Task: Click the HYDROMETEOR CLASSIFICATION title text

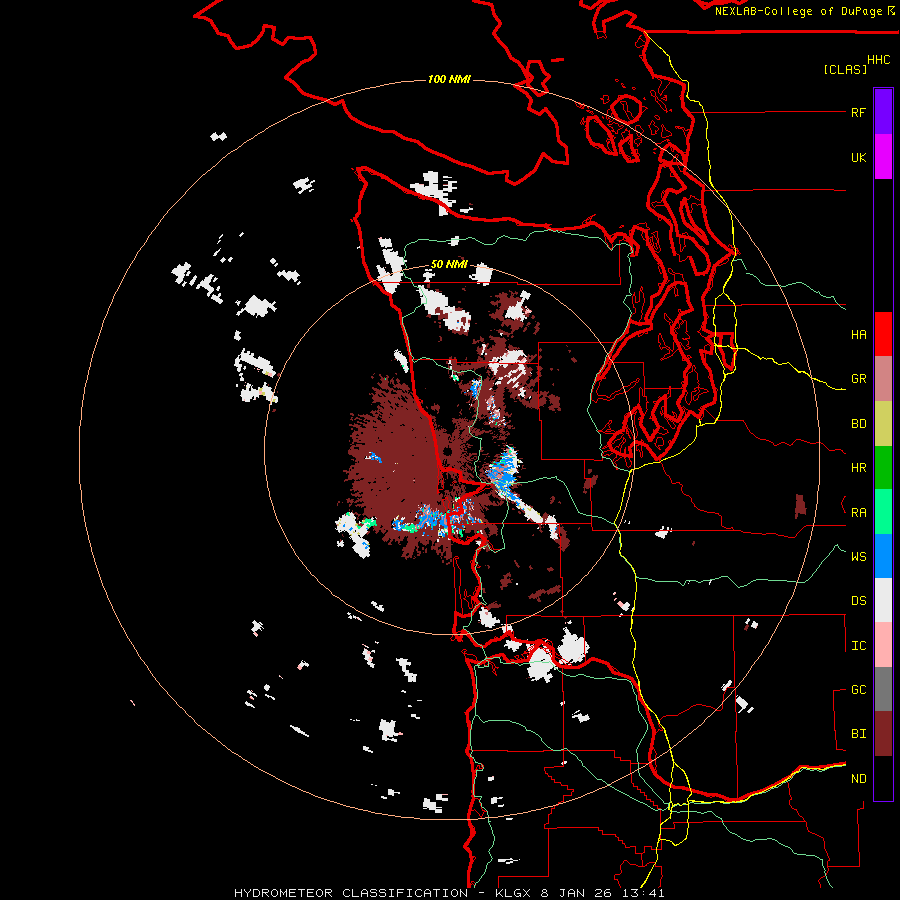Action: point(351,893)
